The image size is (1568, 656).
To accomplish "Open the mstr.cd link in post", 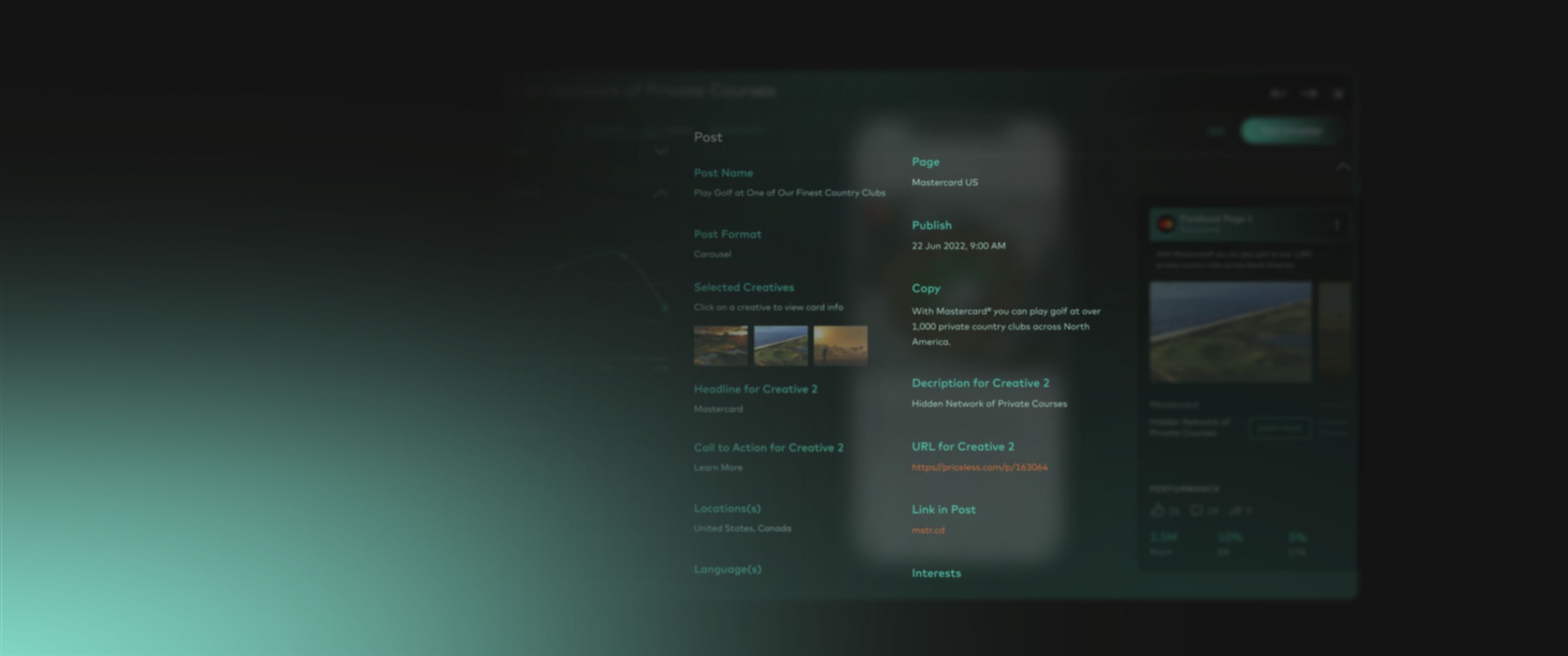I will tap(928, 530).
